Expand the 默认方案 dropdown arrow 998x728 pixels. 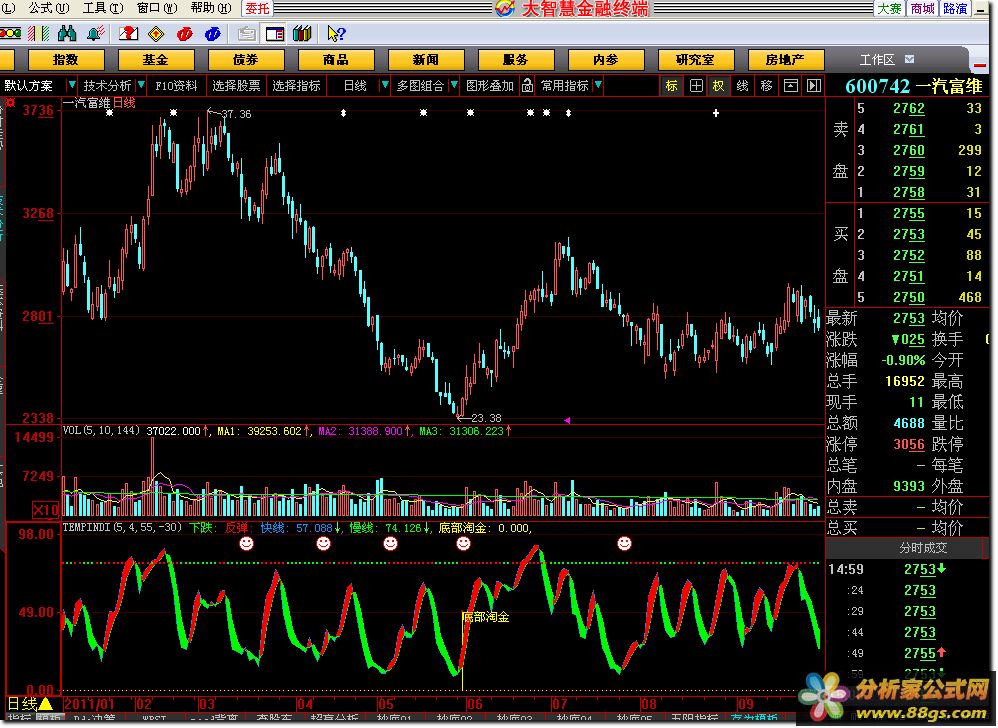(x=71, y=85)
